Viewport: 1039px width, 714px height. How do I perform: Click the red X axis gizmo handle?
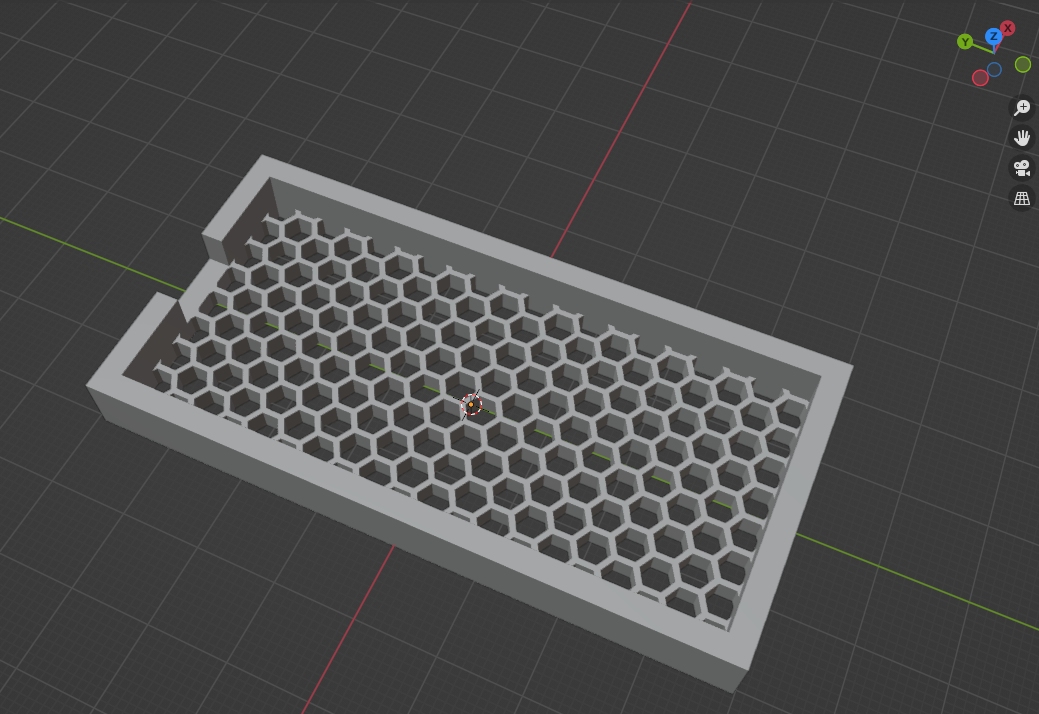pos(1007,28)
